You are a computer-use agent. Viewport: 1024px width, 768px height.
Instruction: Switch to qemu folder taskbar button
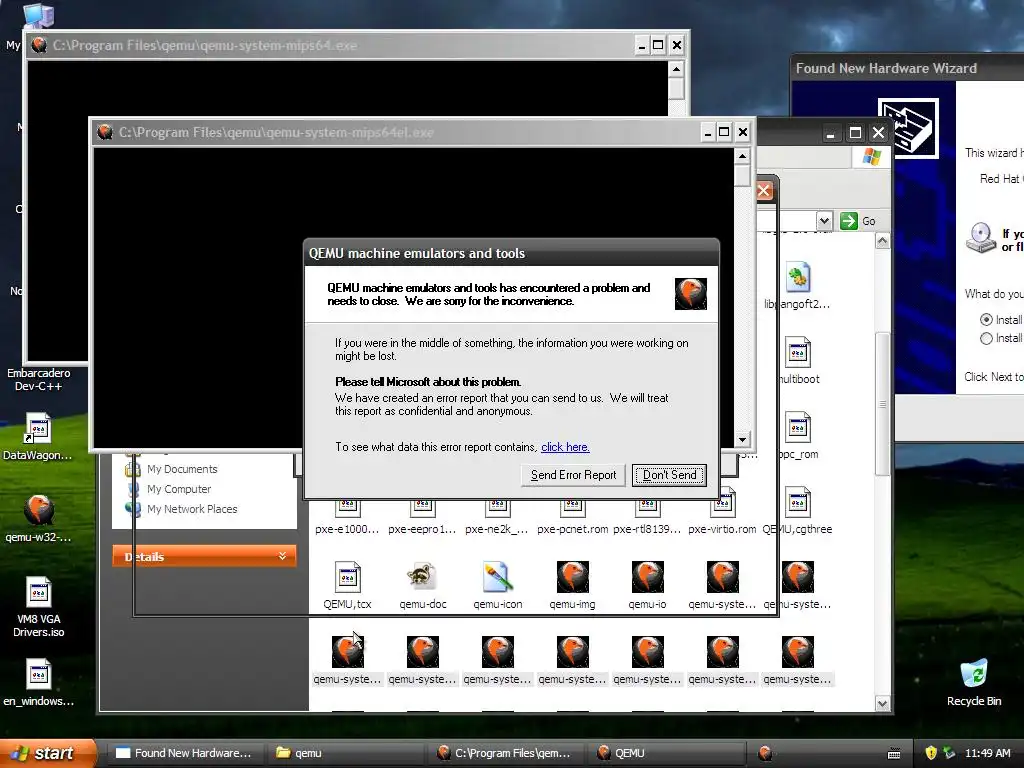click(345, 753)
